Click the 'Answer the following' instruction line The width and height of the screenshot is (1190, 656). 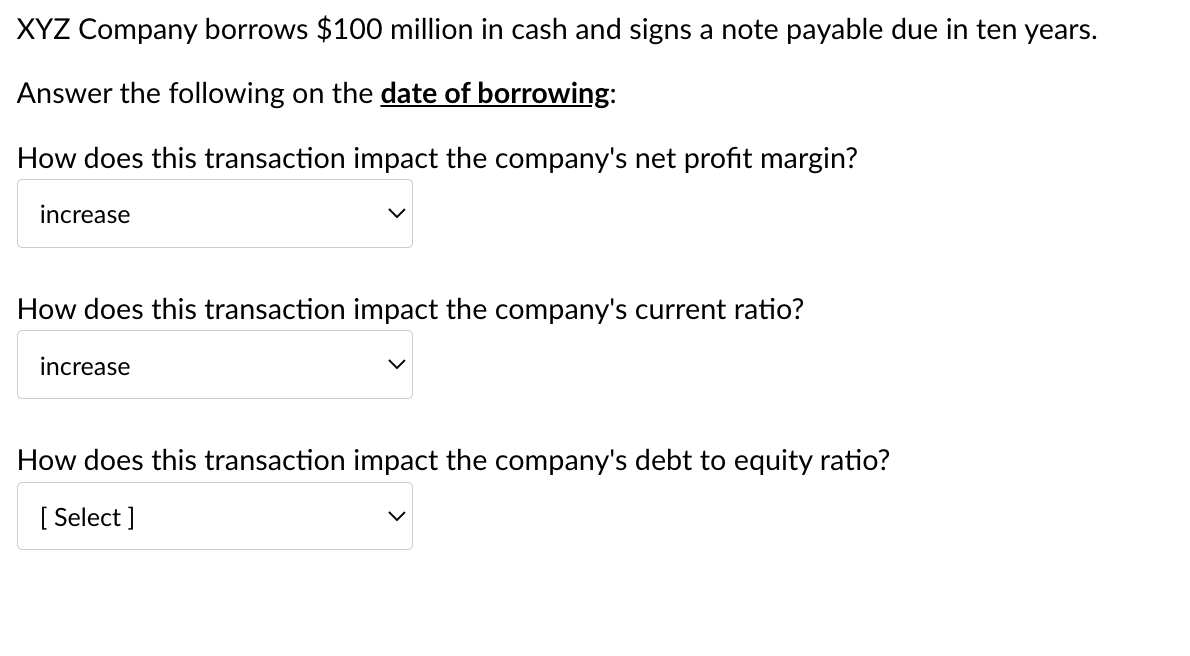316,92
